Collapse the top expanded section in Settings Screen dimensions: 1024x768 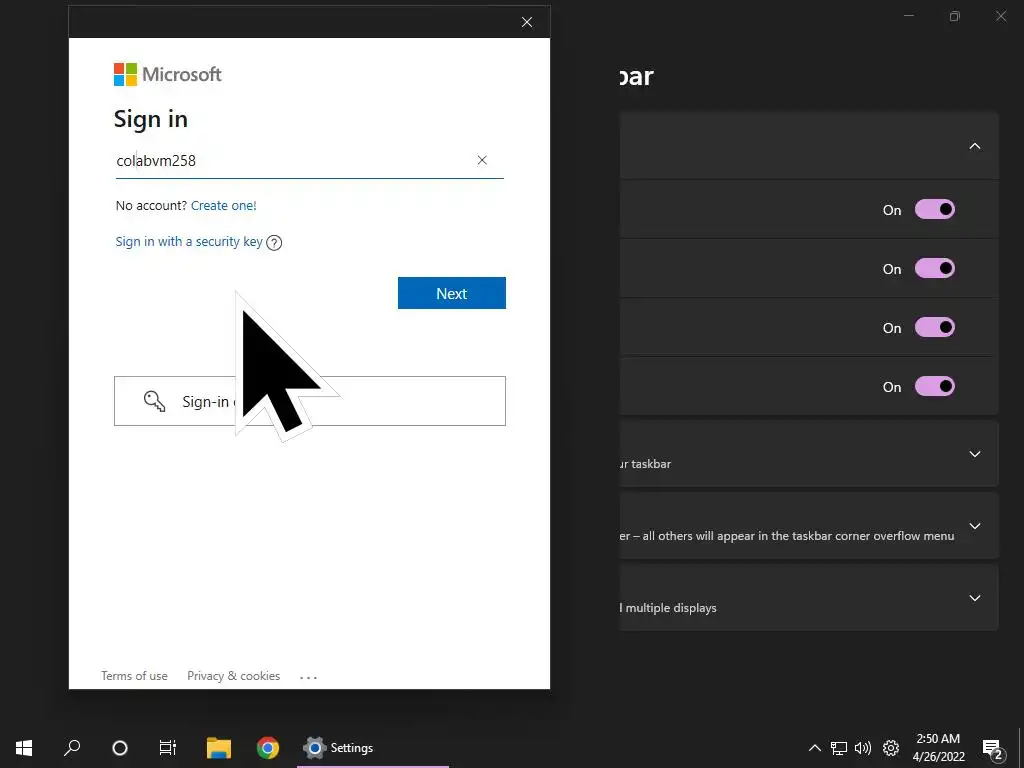pyautogui.click(x=974, y=146)
